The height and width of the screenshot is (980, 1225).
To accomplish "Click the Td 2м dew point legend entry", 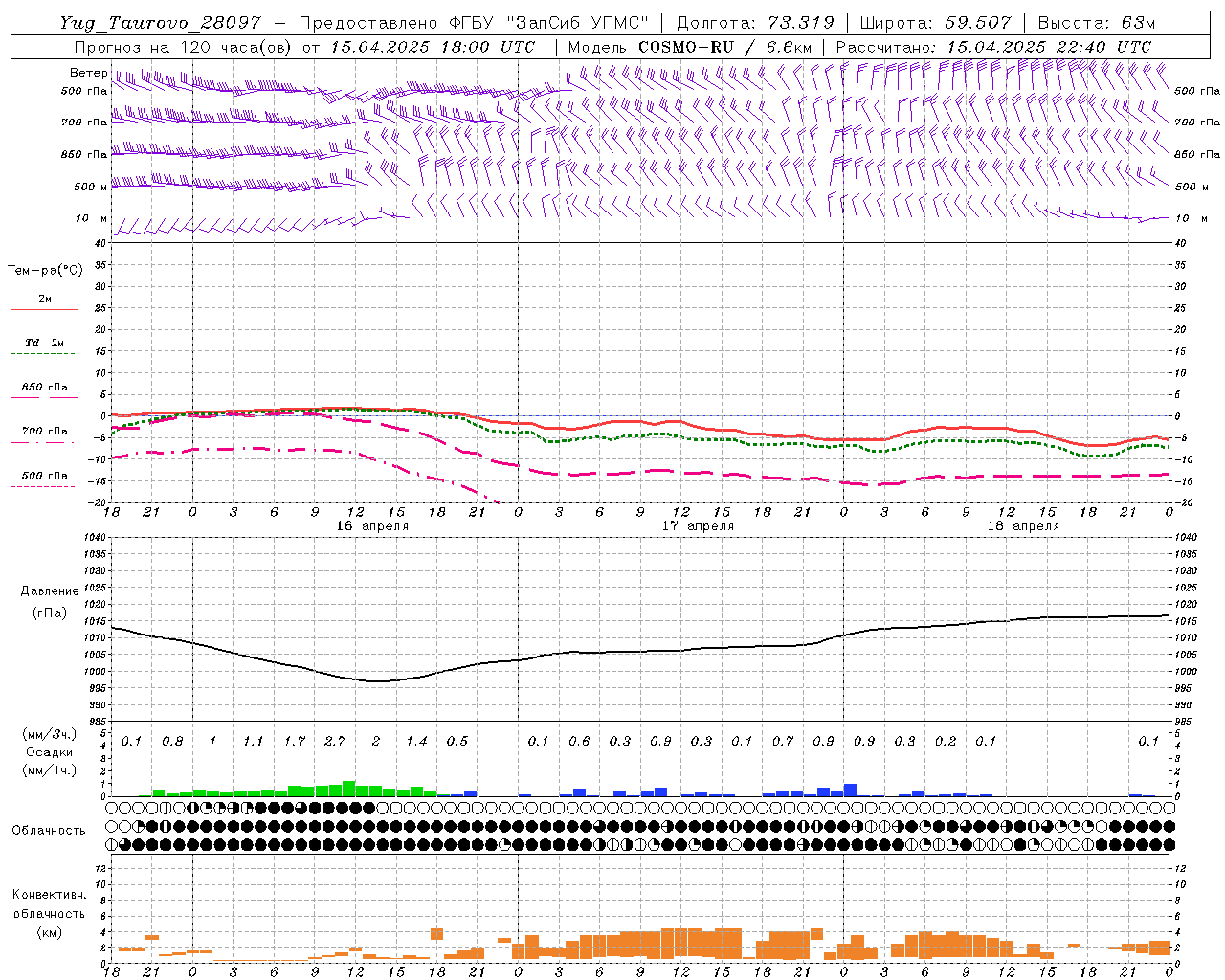I will tap(45, 343).
